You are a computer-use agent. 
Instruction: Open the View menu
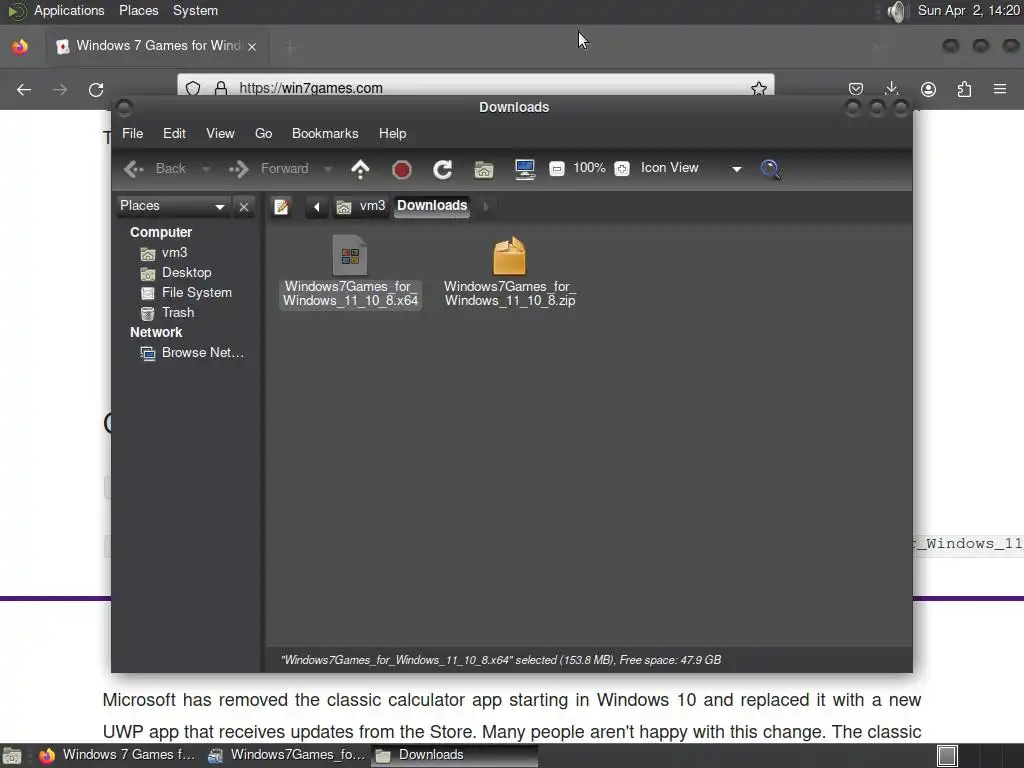click(220, 133)
